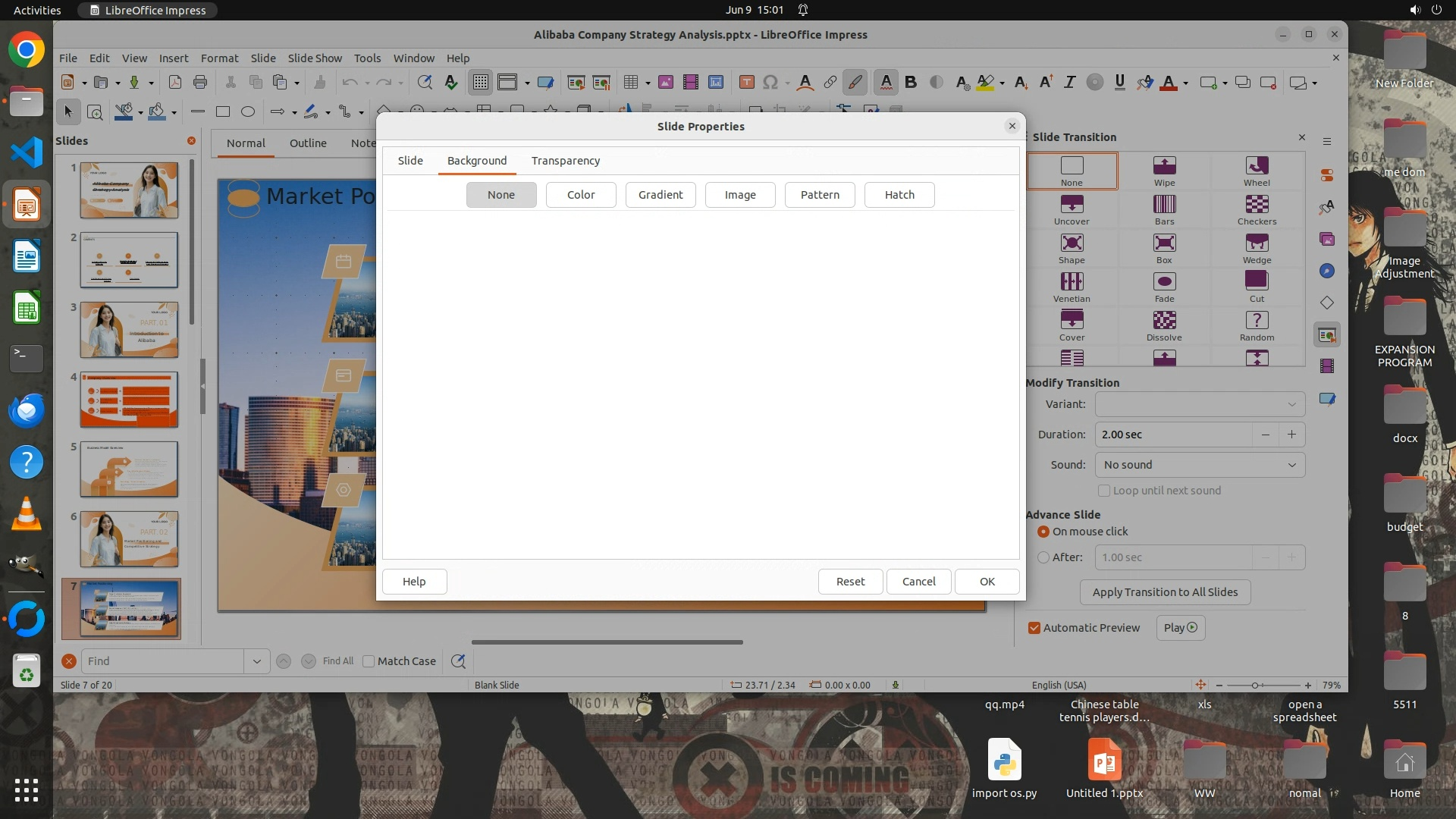Choose the Wheel transition effect
Screen dimensions: 1456x819
(1257, 166)
